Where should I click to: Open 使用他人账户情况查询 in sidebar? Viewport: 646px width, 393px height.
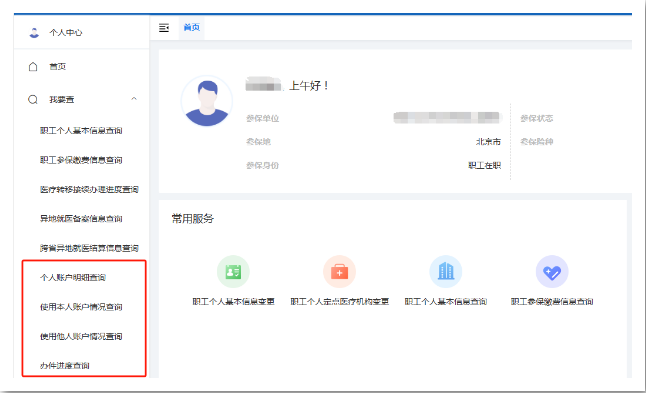point(81,336)
